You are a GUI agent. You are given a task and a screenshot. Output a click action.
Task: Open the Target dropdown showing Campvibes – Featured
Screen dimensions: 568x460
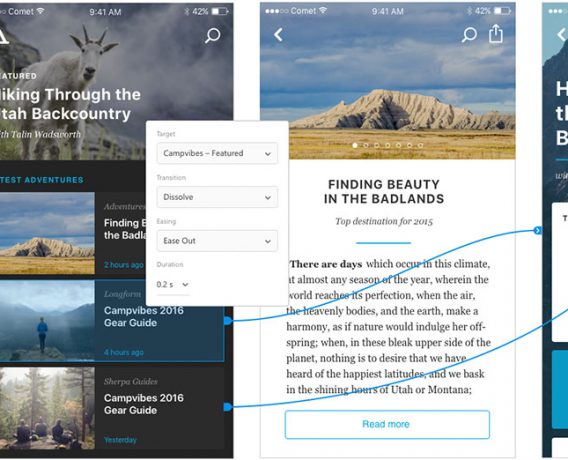(x=217, y=153)
